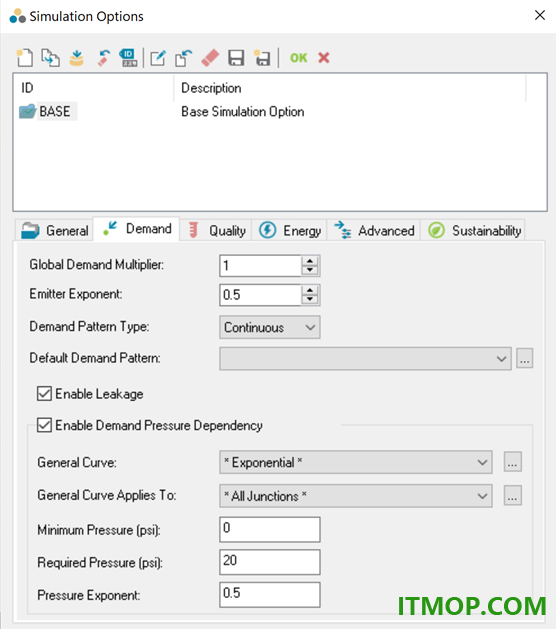Click the New simulation option icon
This screenshot has width=556, height=629.
coord(25,58)
